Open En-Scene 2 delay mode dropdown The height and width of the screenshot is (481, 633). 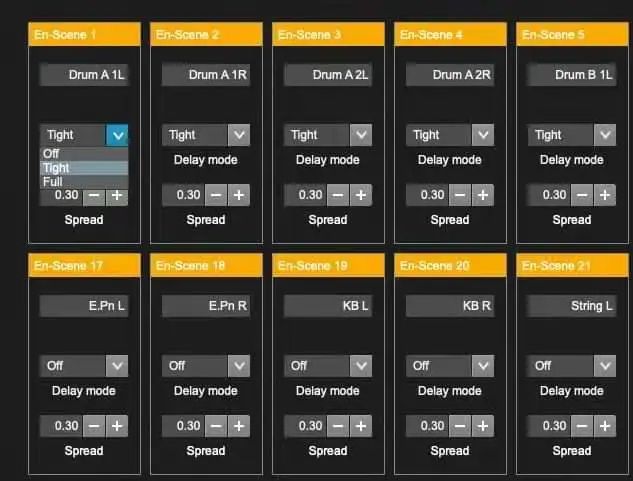click(238, 135)
